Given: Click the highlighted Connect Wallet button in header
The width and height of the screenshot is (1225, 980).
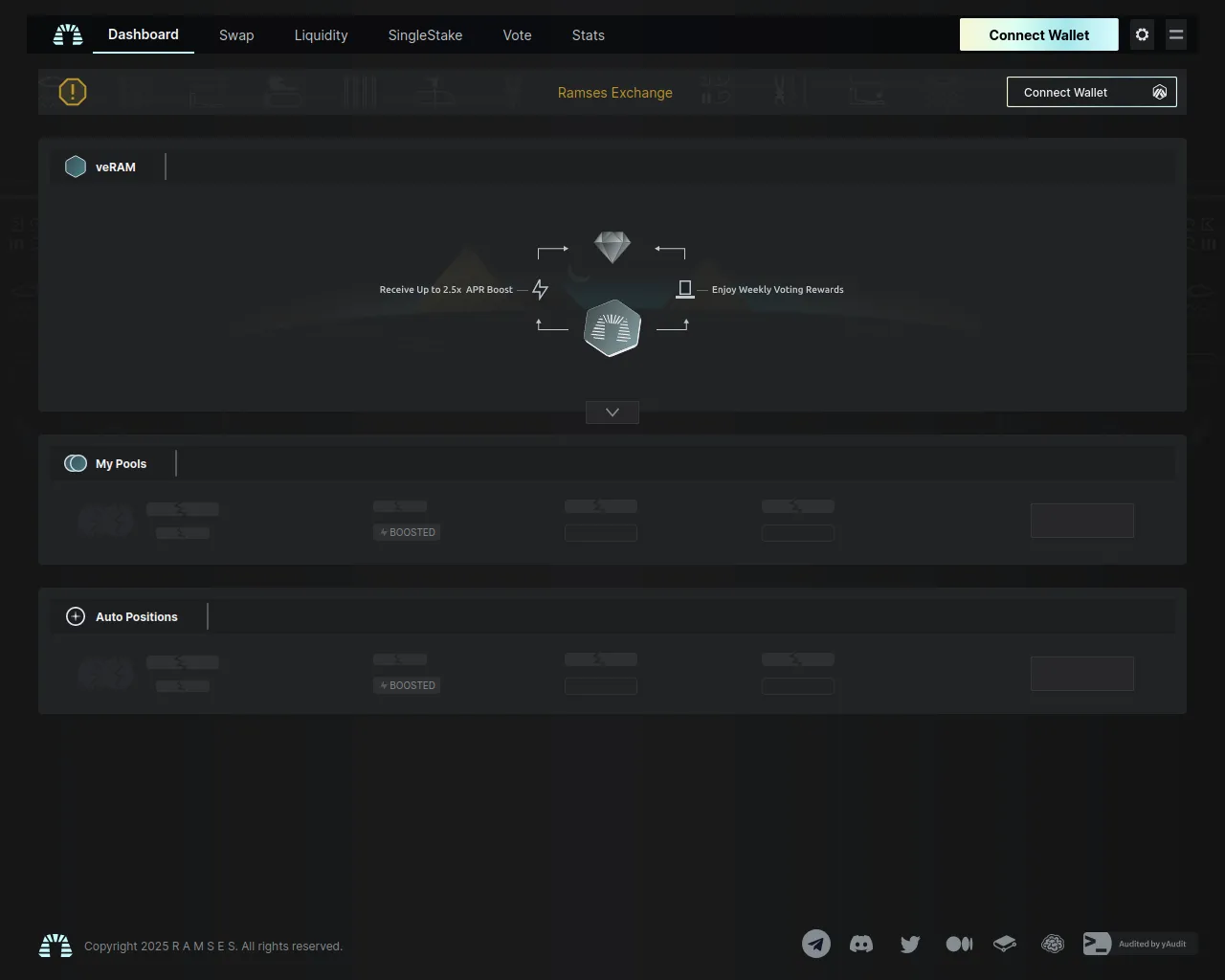Looking at the screenshot, I should [1039, 34].
